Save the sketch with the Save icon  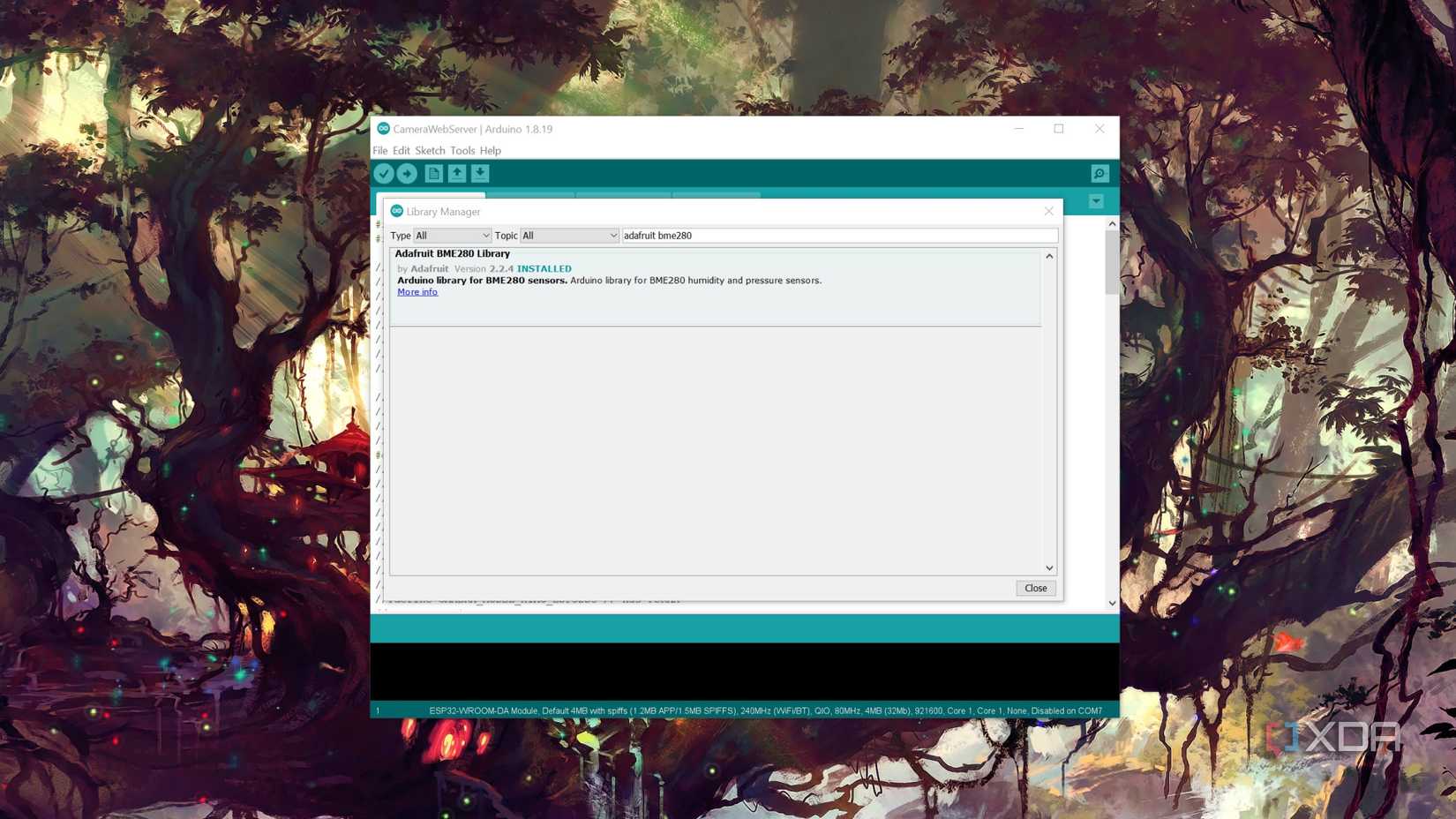(x=480, y=173)
